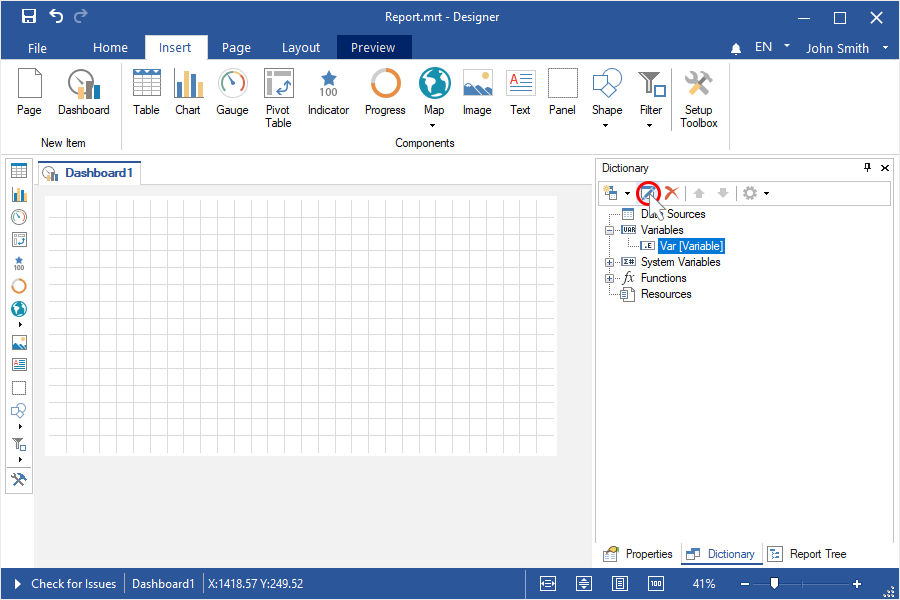Click the zoom slider handle
This screenshot has width=900, height=600.
[x=774, y=583]
